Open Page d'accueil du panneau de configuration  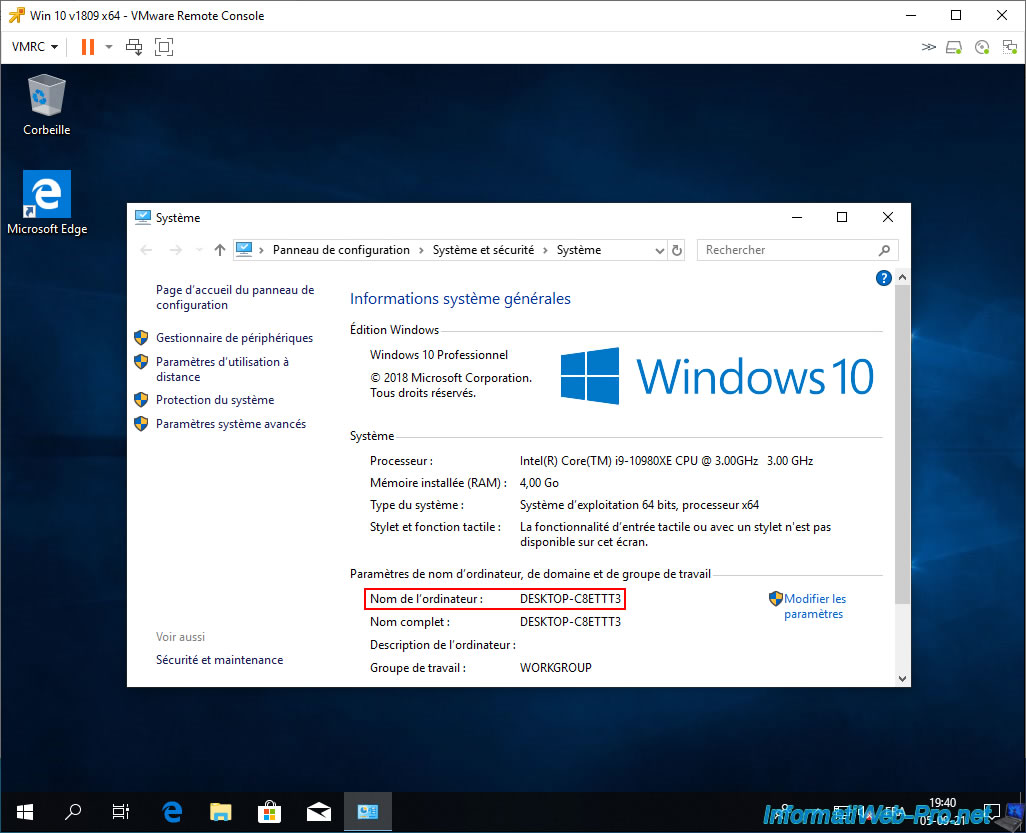coord(235,297)
